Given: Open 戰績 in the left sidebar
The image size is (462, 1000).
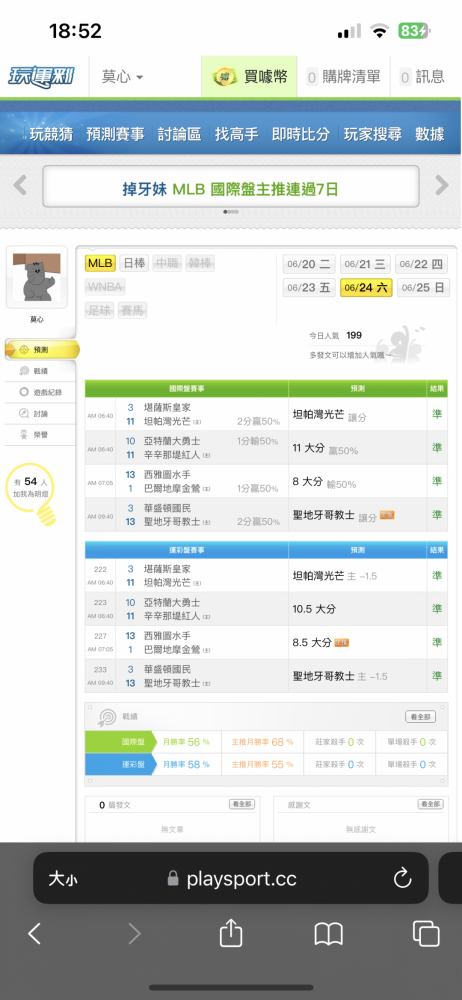Looking at the screenshot, I should 42,371.
